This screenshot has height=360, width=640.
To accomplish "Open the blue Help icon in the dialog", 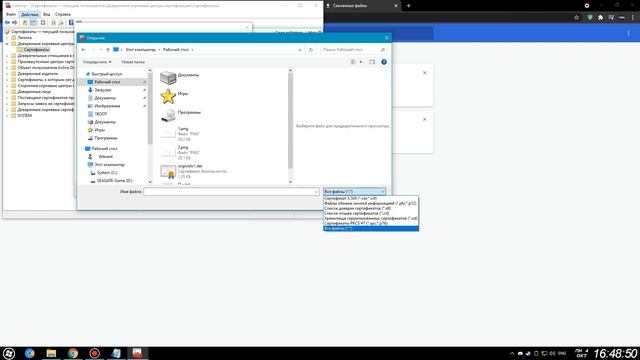I will (384, 62).
